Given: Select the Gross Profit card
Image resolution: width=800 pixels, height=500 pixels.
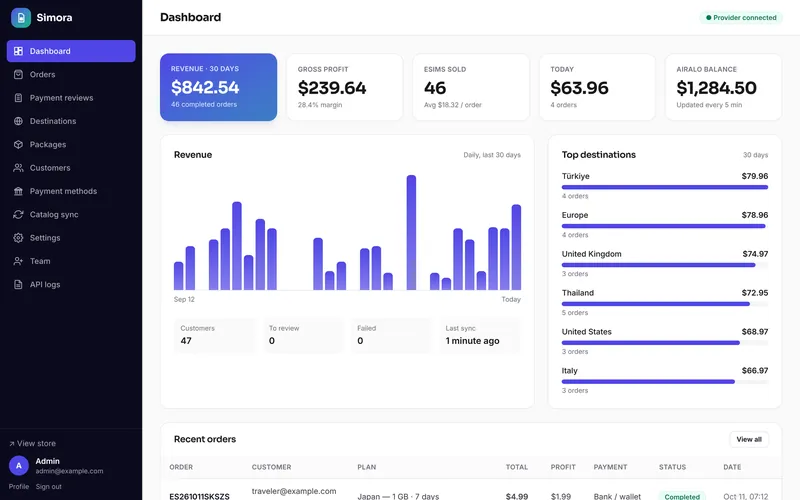Looking at the screenshot, I should (x=345, y=87).
